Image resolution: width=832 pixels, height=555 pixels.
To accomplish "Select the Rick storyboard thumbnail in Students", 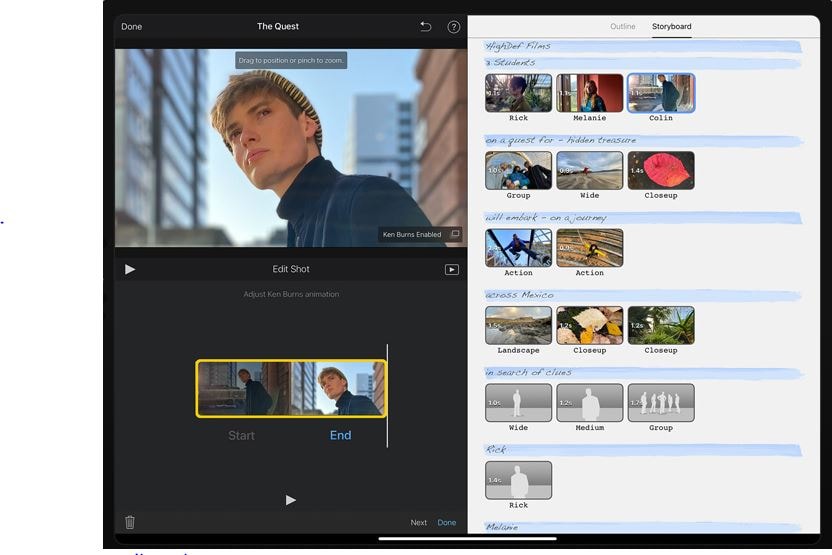I will click(x=518, y=93).
